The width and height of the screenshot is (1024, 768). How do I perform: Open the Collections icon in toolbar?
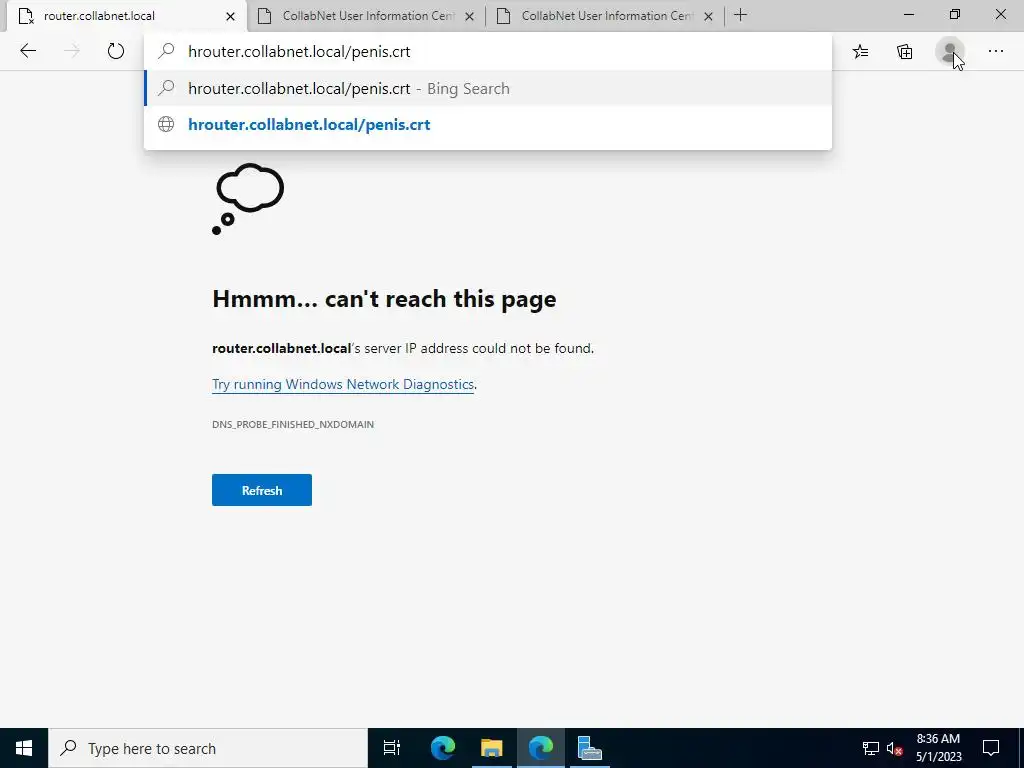click(x=904, y=52)
